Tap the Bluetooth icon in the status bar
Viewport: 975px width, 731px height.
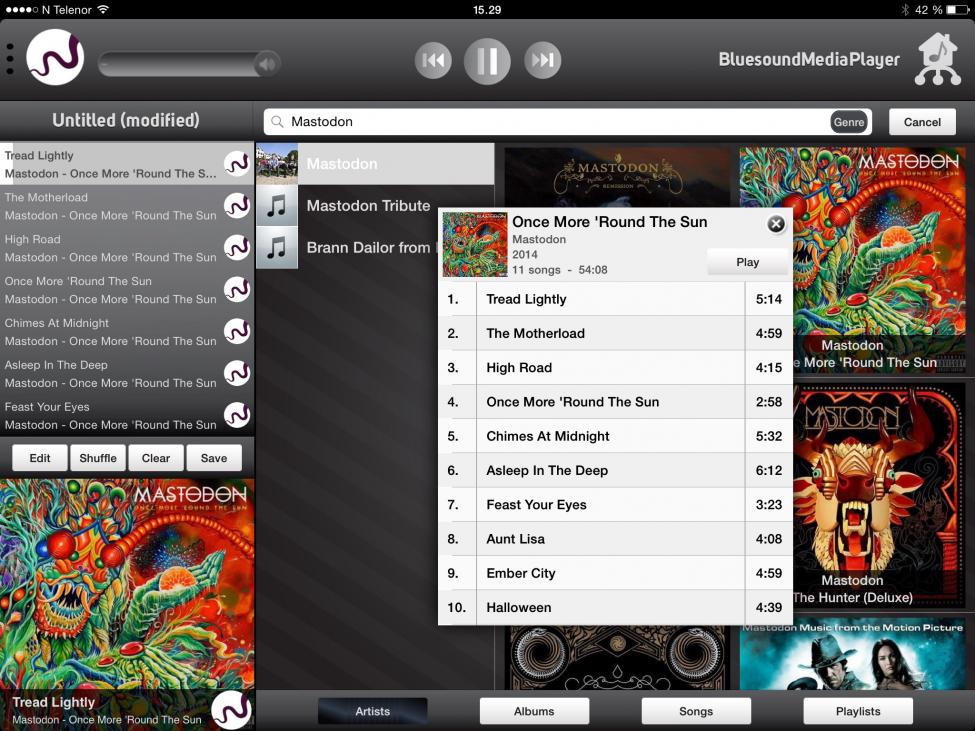(x=905, y=9)
